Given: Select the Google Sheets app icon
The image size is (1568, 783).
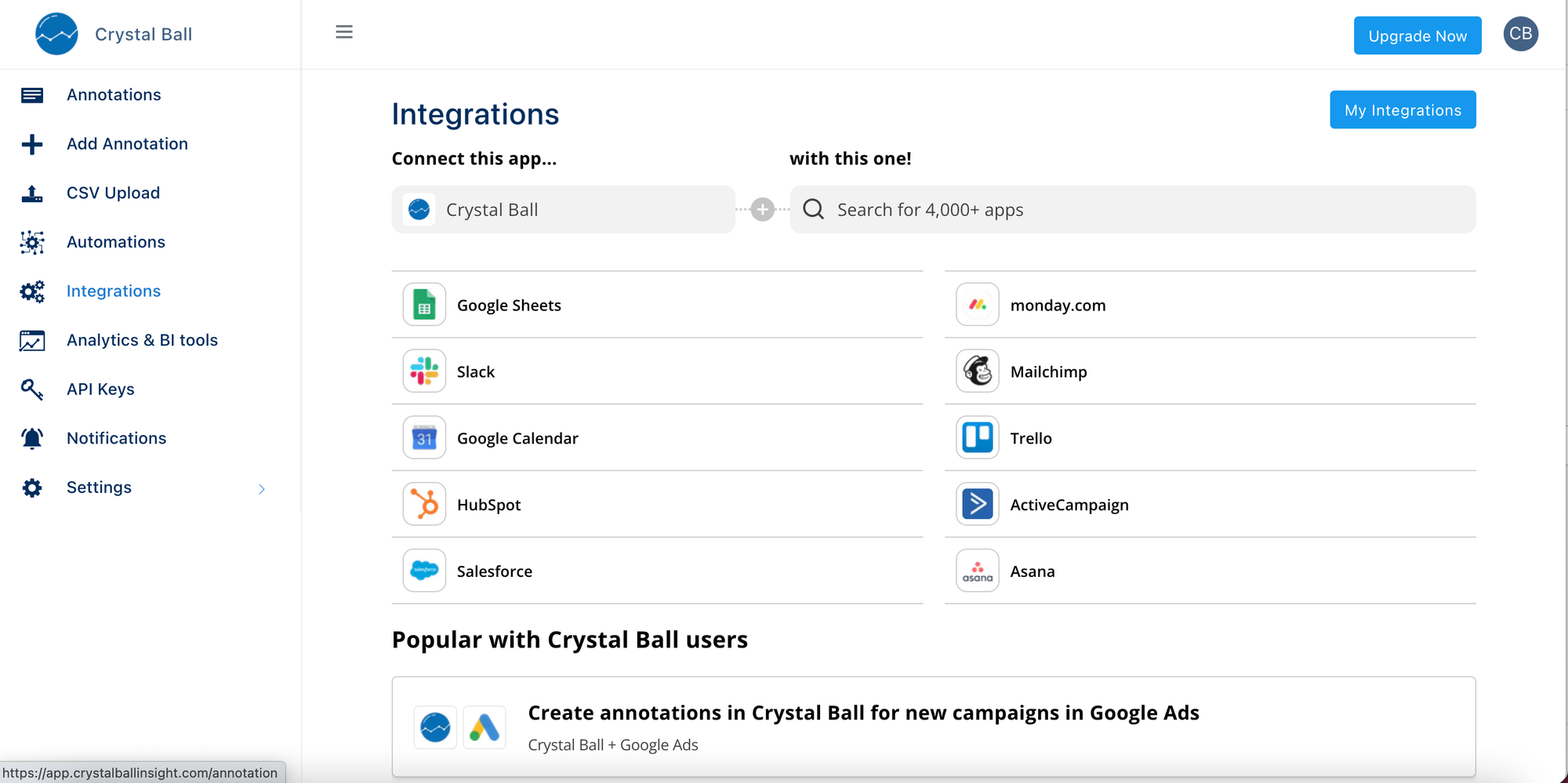Looking at the screenshot, I should [424, 304].
